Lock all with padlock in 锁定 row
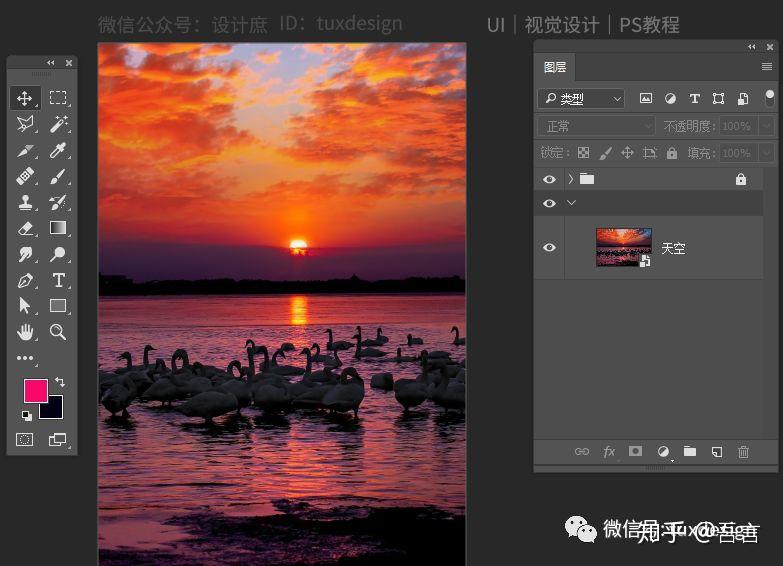This screenshot has width=783, height=566. click(x=672, y=153)
